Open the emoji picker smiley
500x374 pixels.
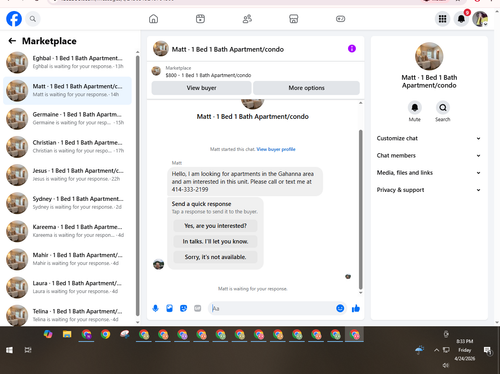pos(340,308)
